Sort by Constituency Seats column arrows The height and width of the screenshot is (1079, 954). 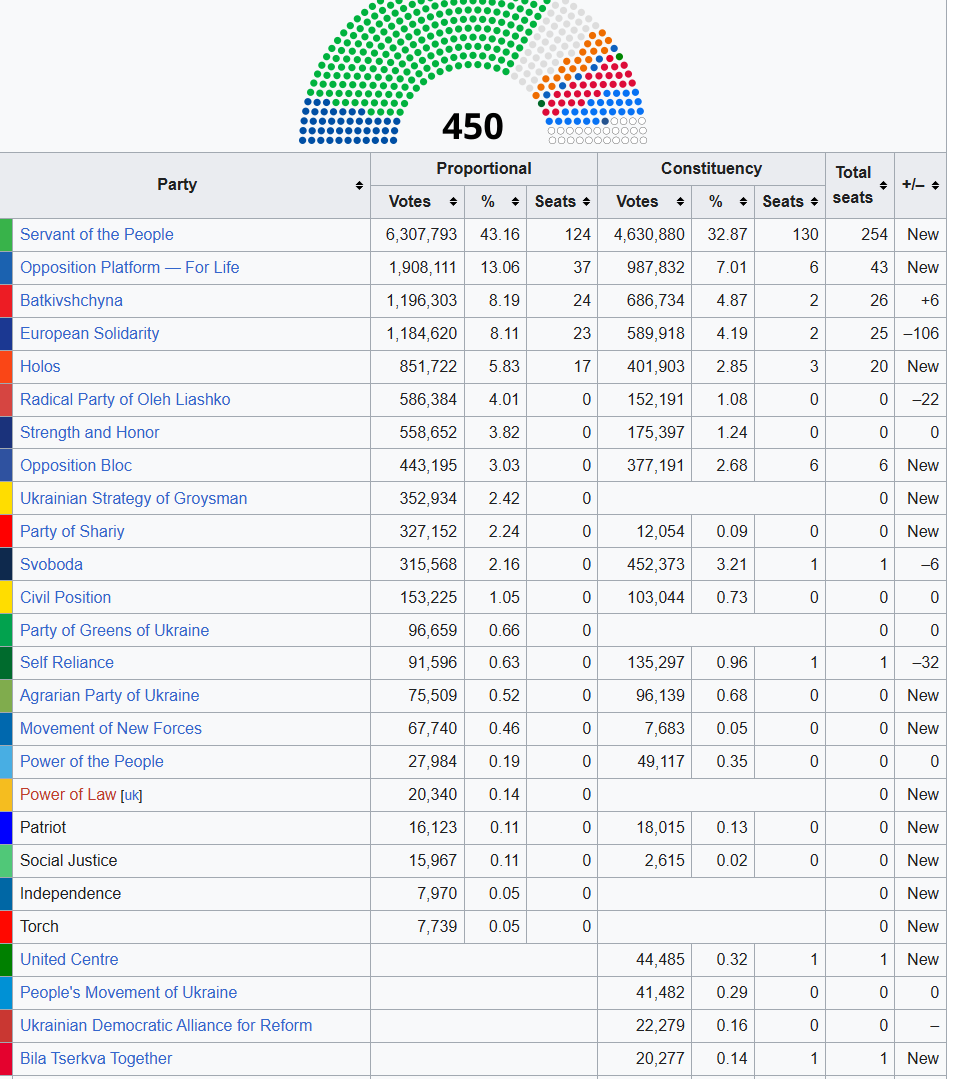[x=814, y=202]
